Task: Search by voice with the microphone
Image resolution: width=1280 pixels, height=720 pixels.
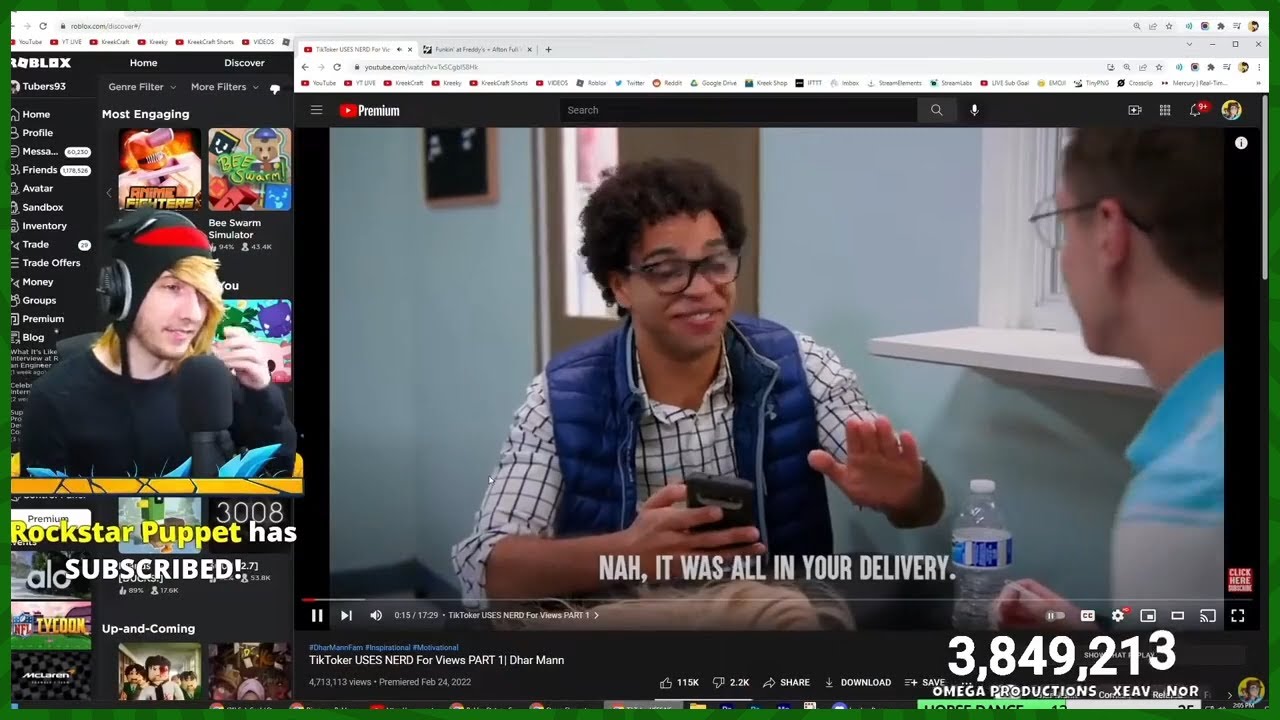Action: [975, 110]
